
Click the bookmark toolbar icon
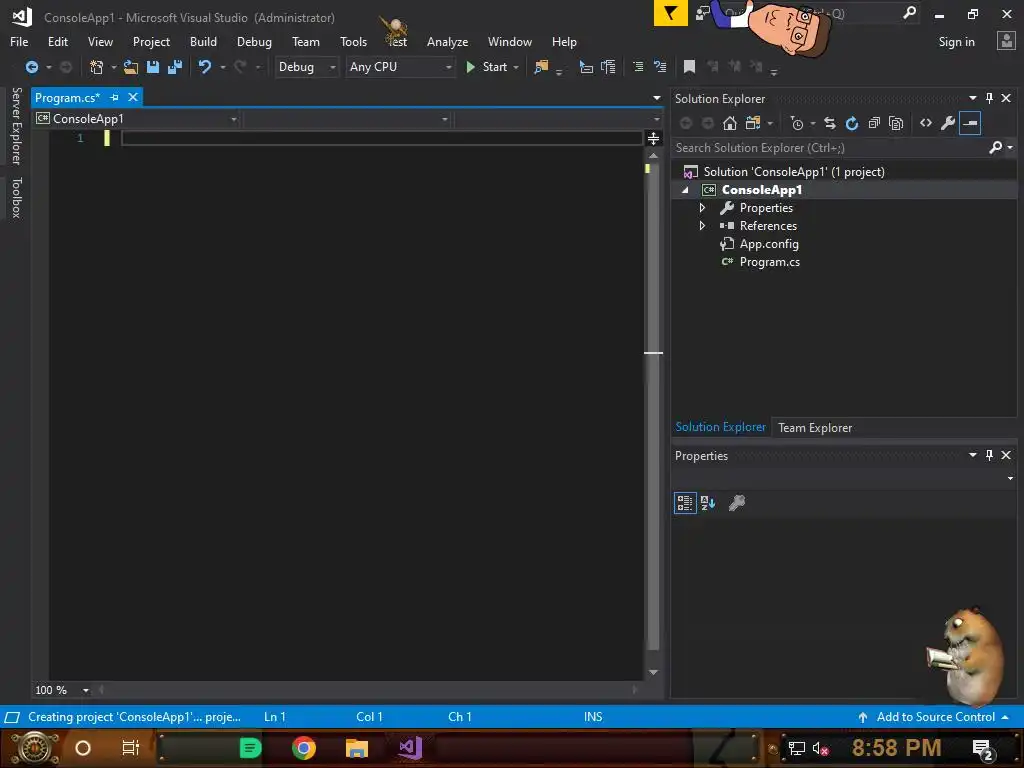point(689,67)
